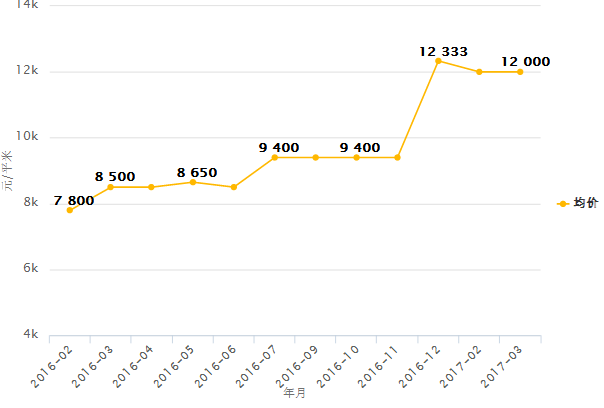Click the 元/平米 y-axis title
The height and width of the screenshot is (408, 604).
8,170
